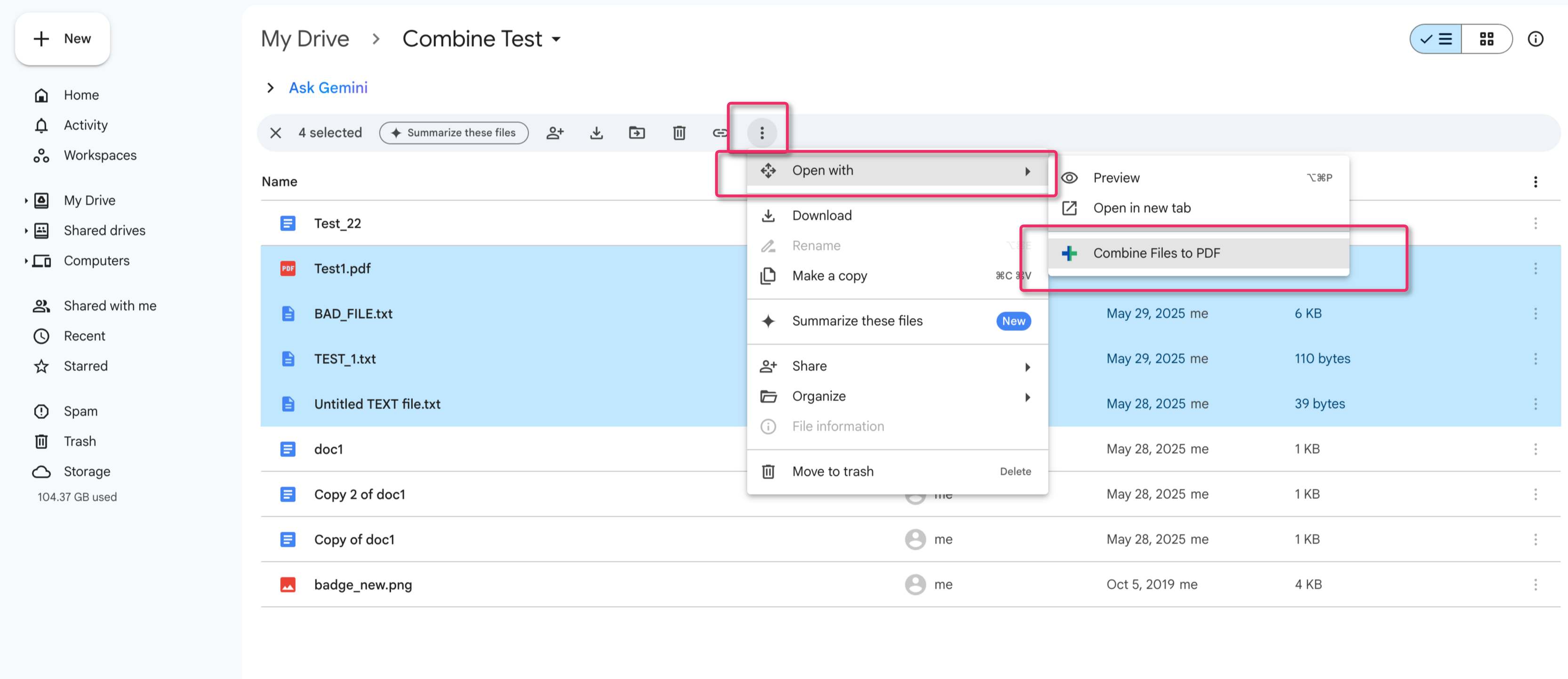Open more actions for Test_22
The width and height of the screenshot is (1568, 679).
(1535, 224)
